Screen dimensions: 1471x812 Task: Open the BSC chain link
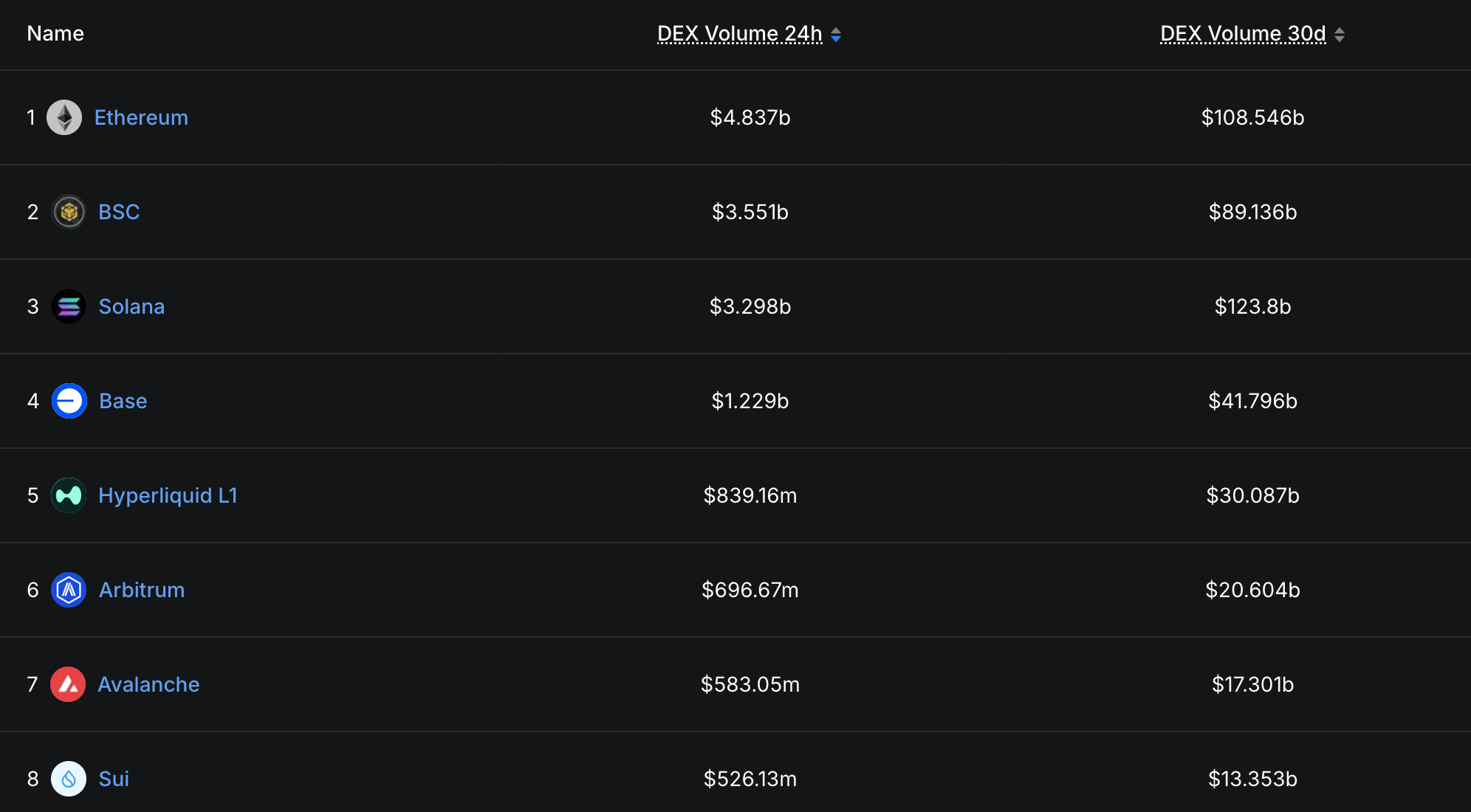click(x=119, y=212)
